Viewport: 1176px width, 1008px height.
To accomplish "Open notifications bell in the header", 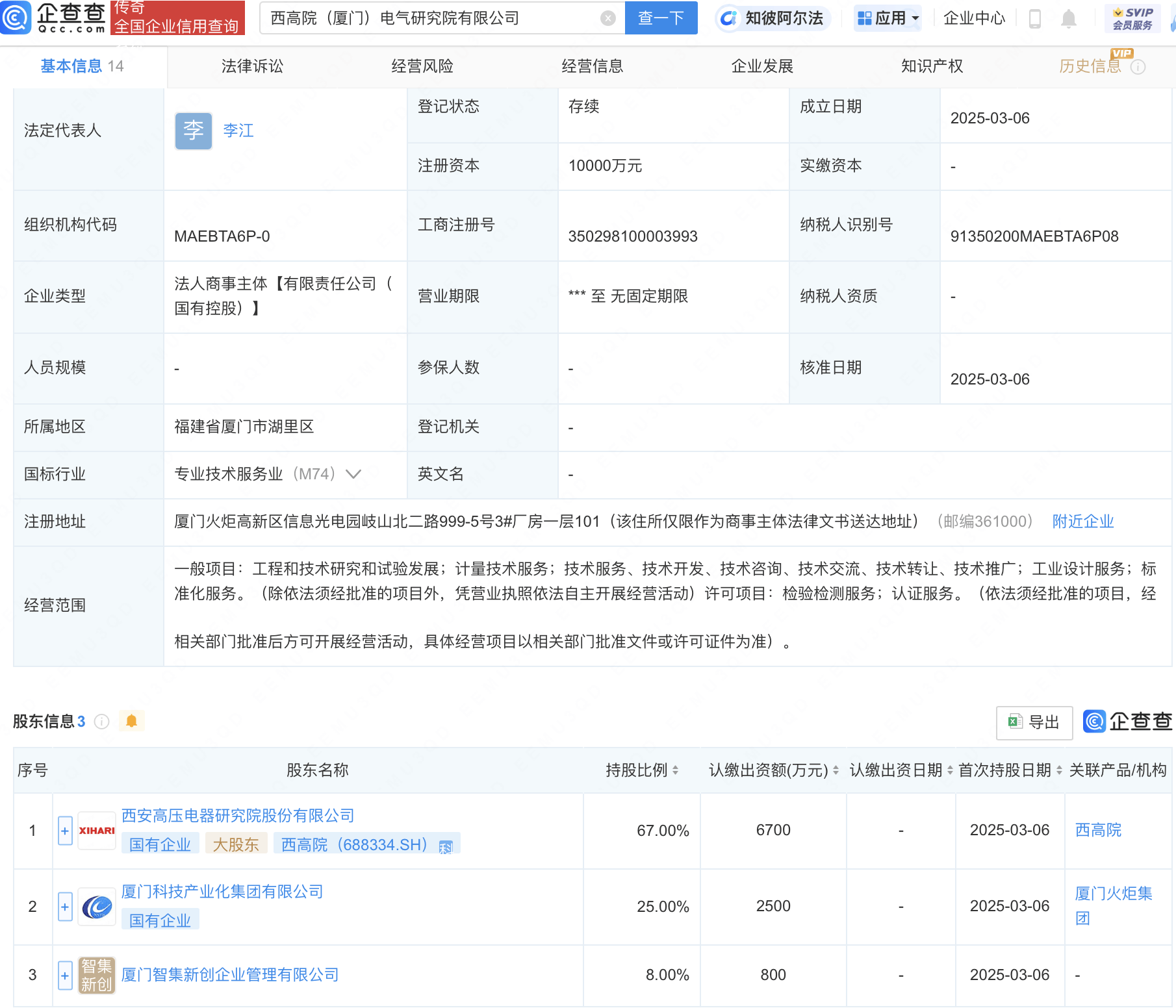I will 1068,19.
